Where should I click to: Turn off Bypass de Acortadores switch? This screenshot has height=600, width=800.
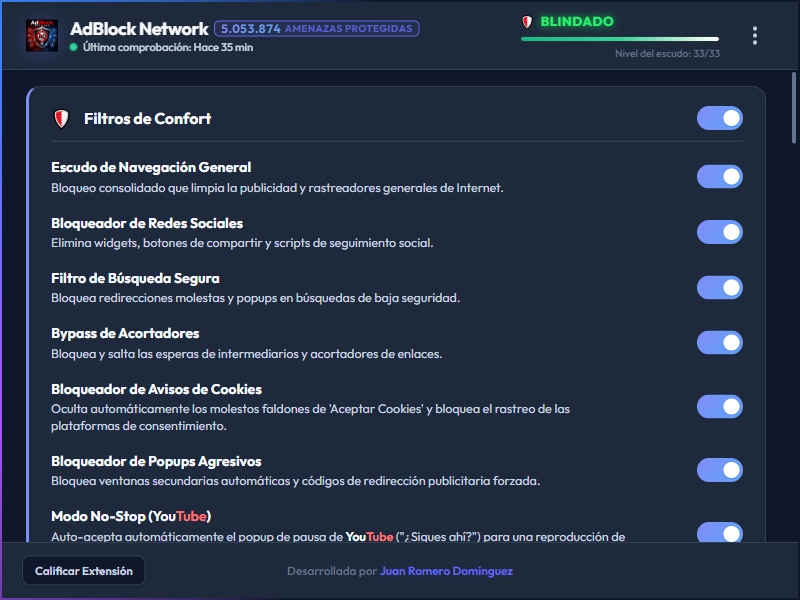[719, 342]
